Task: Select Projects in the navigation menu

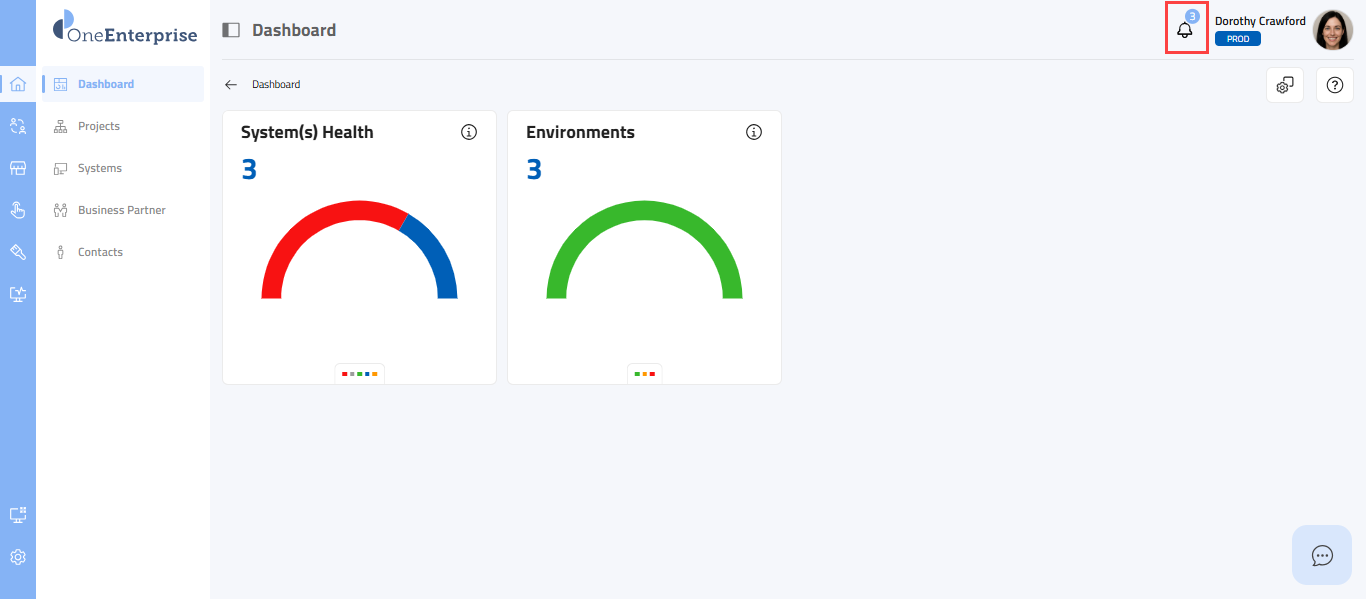Action: pos(99,126)
